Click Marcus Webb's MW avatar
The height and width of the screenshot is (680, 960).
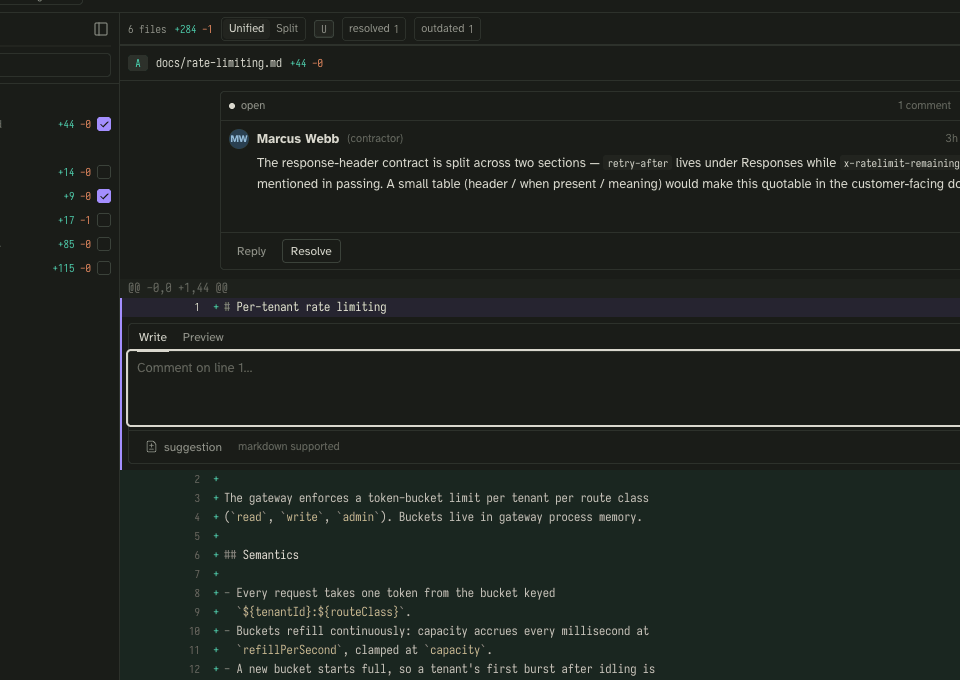[239, 138]
